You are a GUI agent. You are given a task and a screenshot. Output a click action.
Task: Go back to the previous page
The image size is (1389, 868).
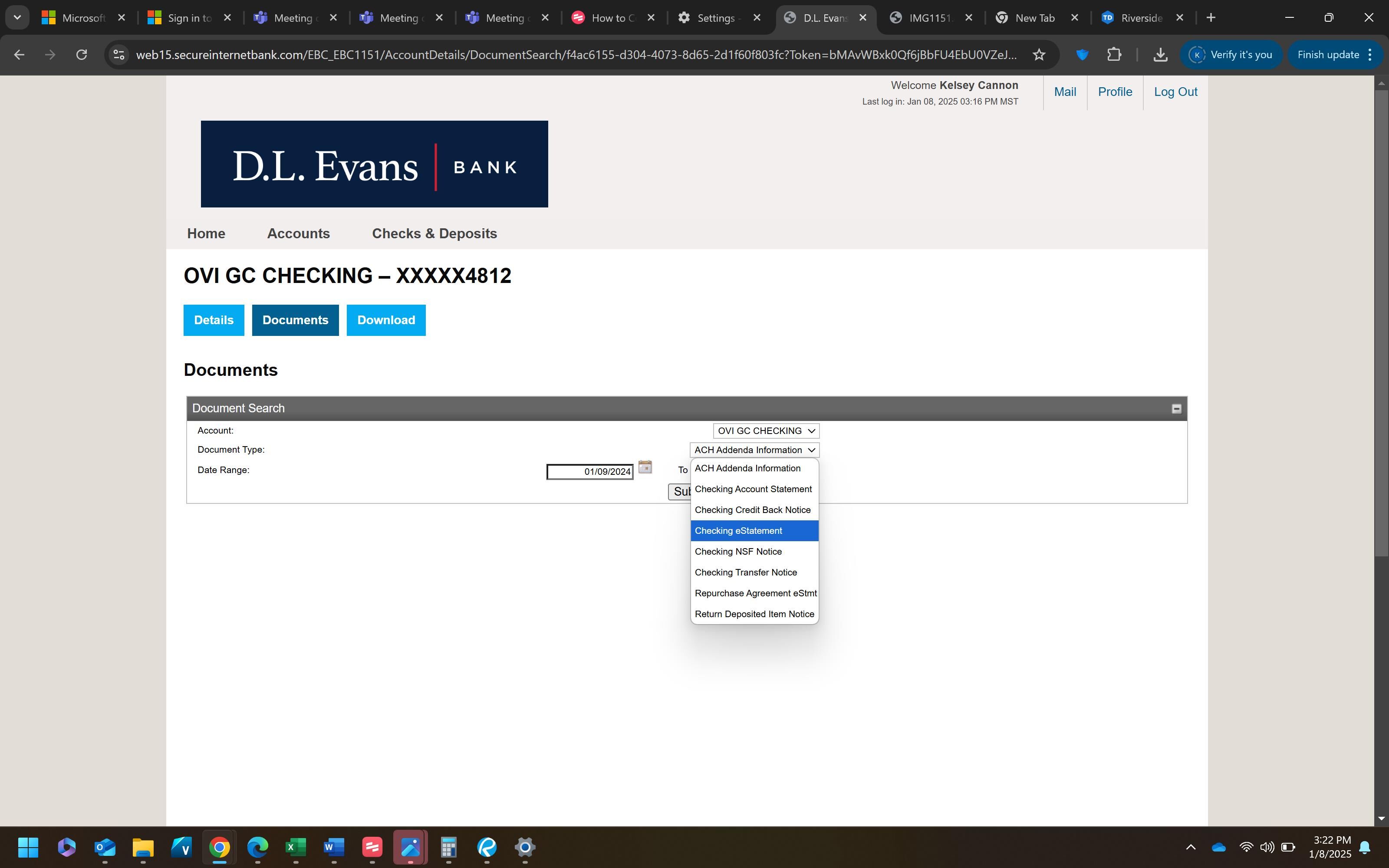pyautogui.click(x=19, y=55)
